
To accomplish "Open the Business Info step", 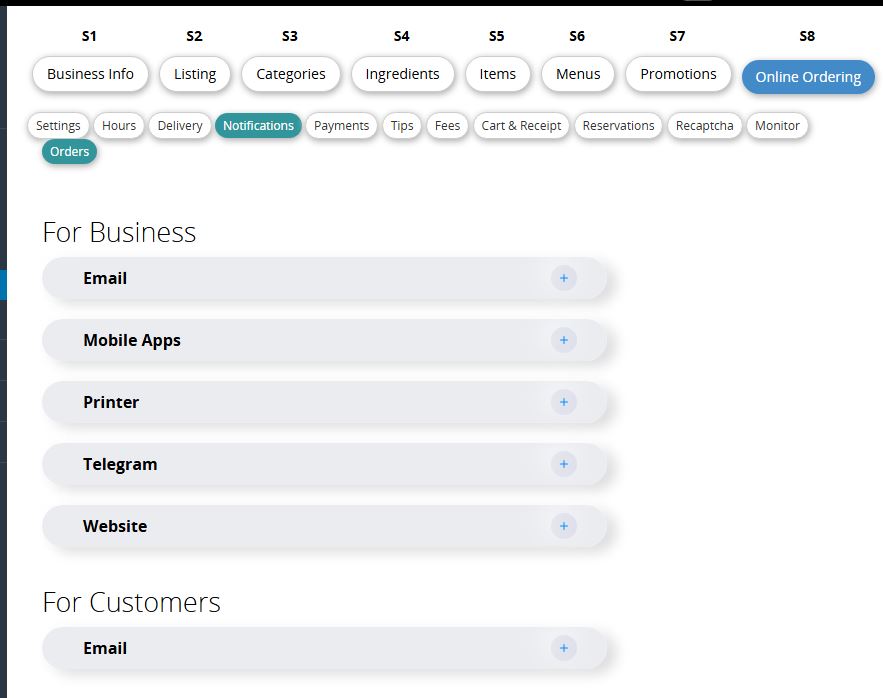I will (x=90, y=74).
